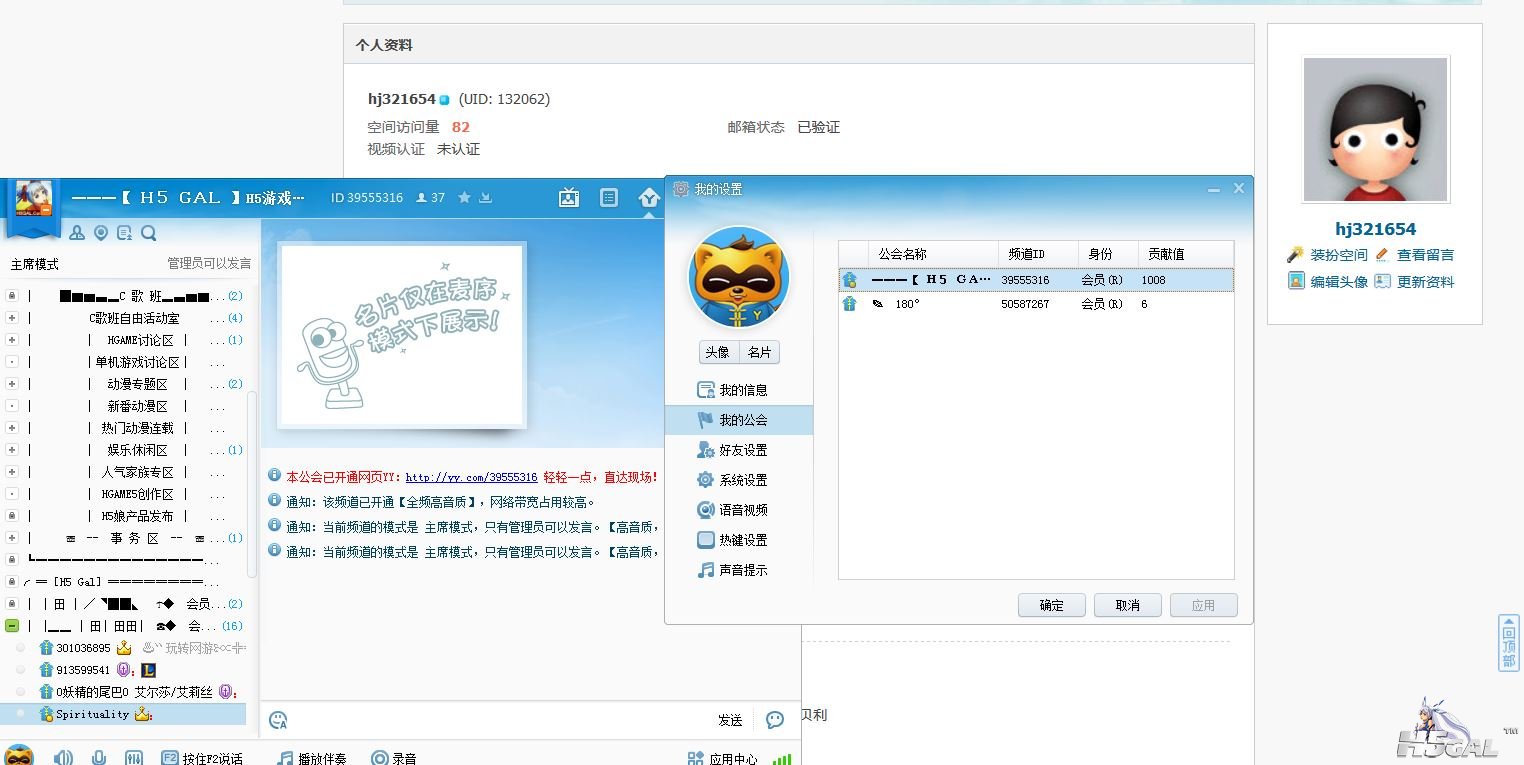
Task: Click the YY raccoon icon at bottom-left
Action: click(19, 756)
